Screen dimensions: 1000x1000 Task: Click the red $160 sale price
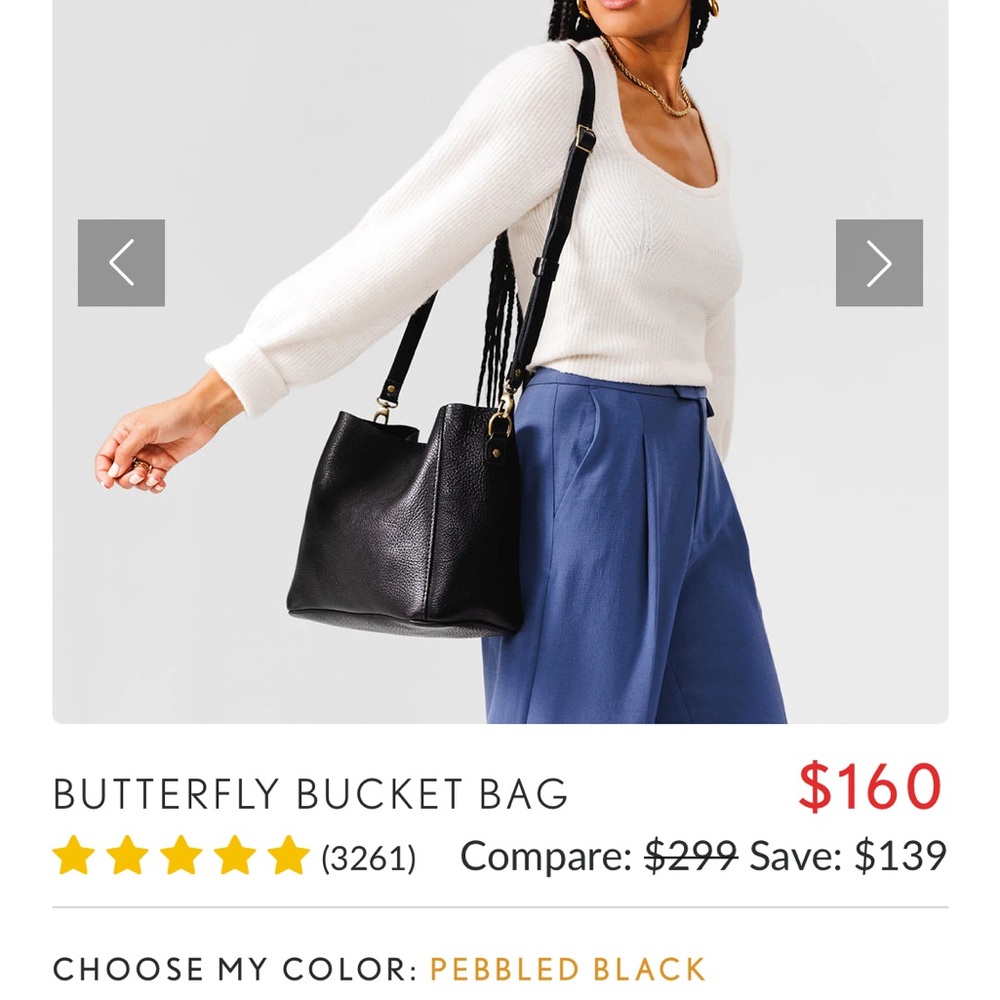tap(870, 787)
